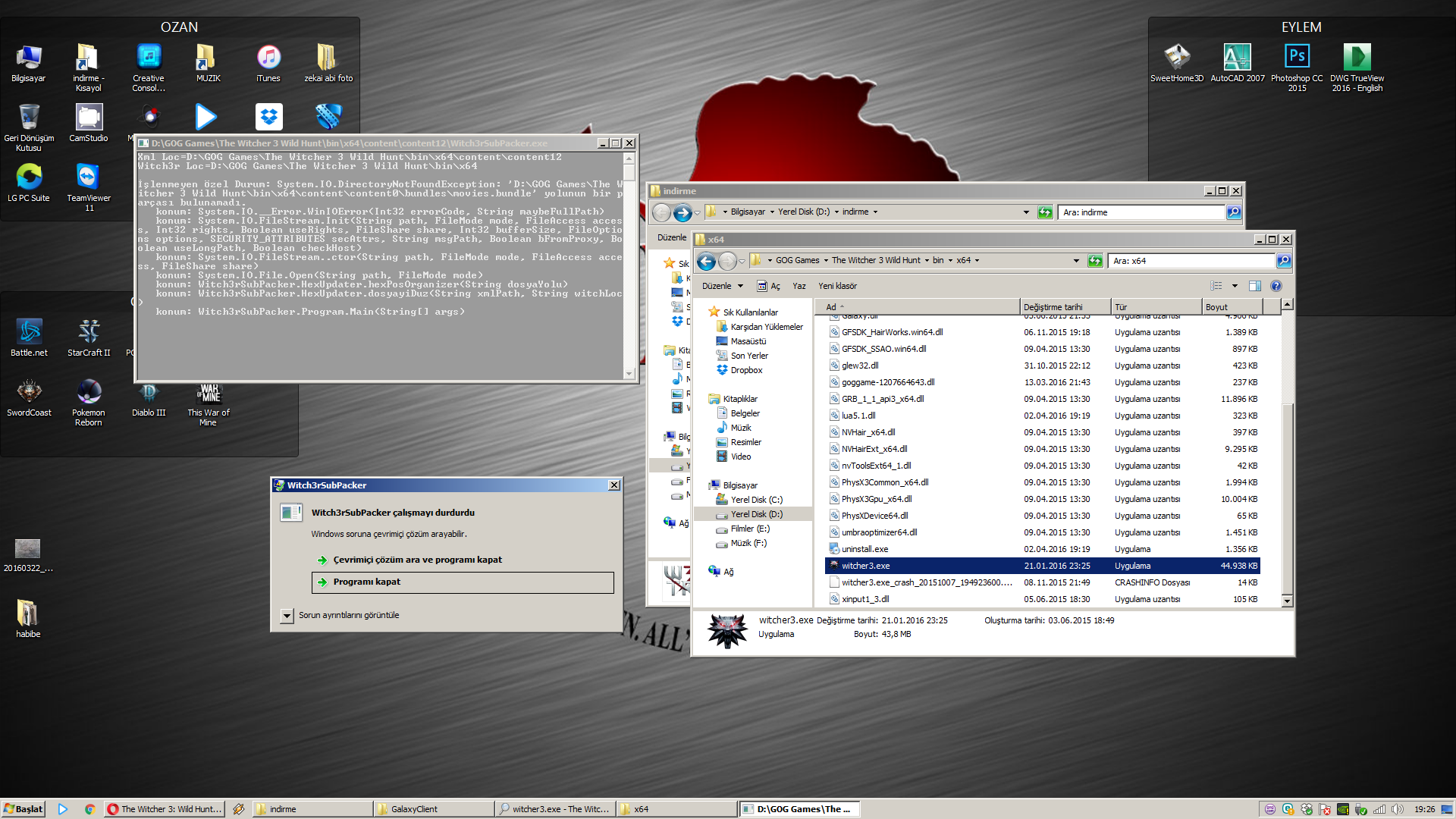Screen dimensions: 1456x819
Task: Open iTunes desktop shortcut
Action: pos(268,63)
